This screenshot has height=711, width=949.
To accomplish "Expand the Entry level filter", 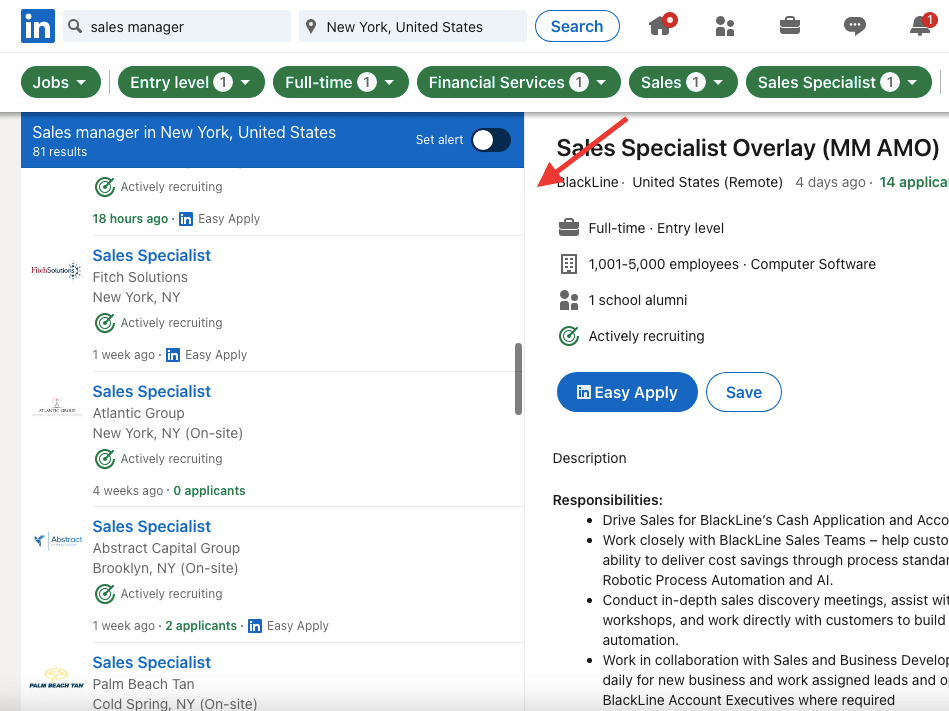I will pyautogui.click(x=191, y=82).
